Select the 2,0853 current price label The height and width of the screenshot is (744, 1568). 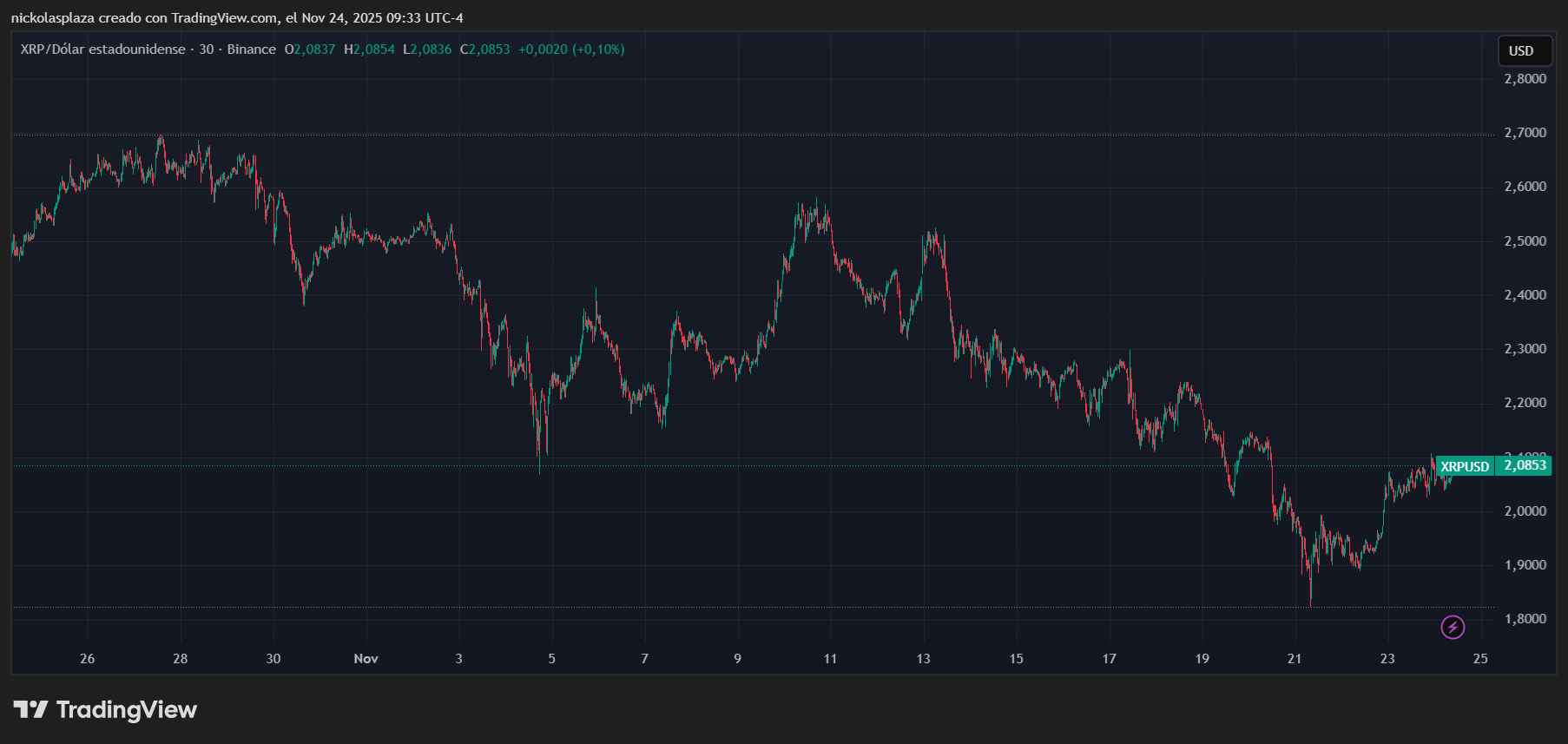1525,465
